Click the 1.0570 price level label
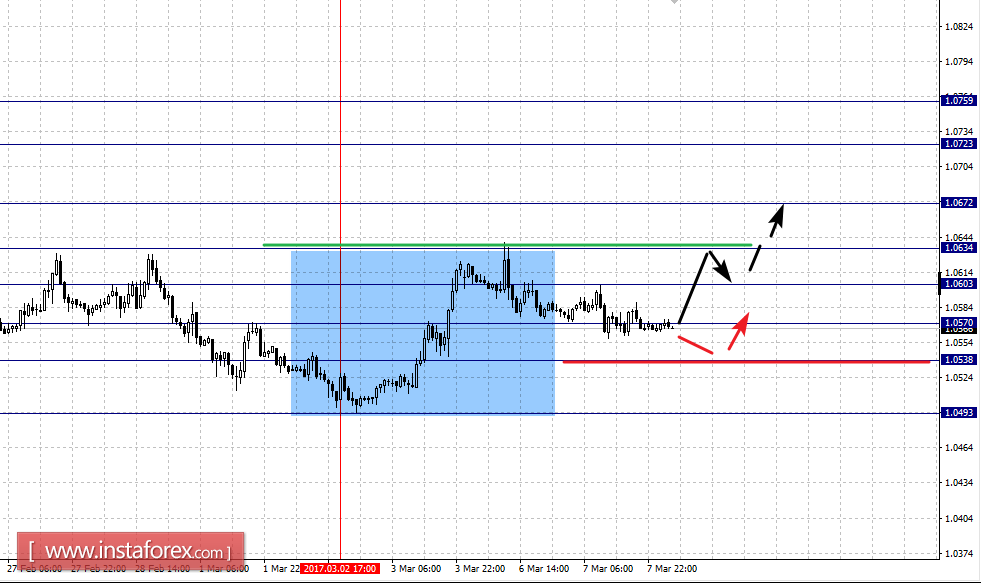This screenshot has height=583, width=981. pos(958,323)
